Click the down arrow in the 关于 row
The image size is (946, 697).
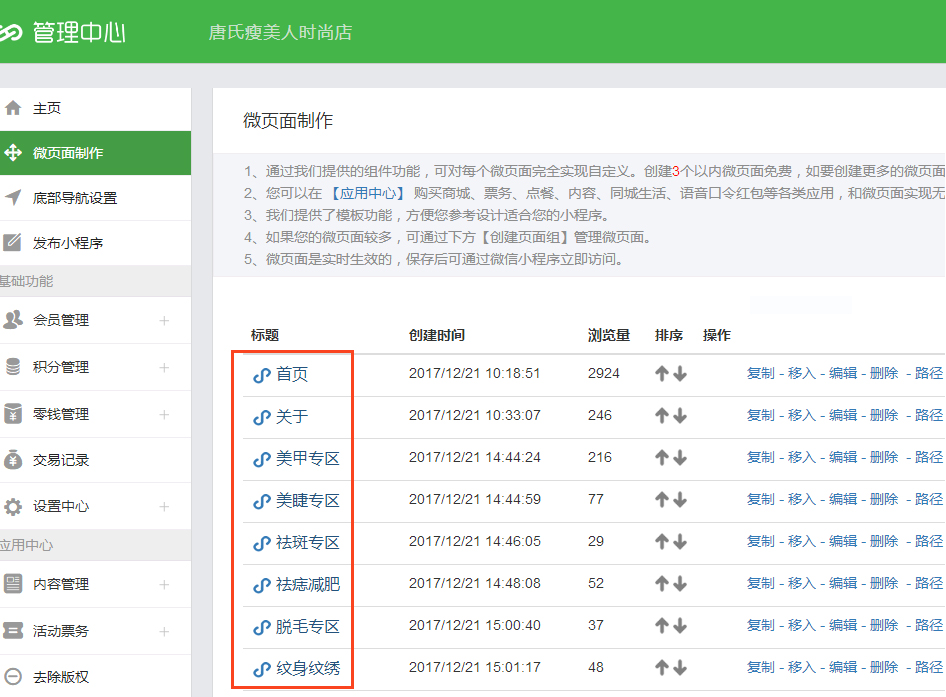coord(680,416)
